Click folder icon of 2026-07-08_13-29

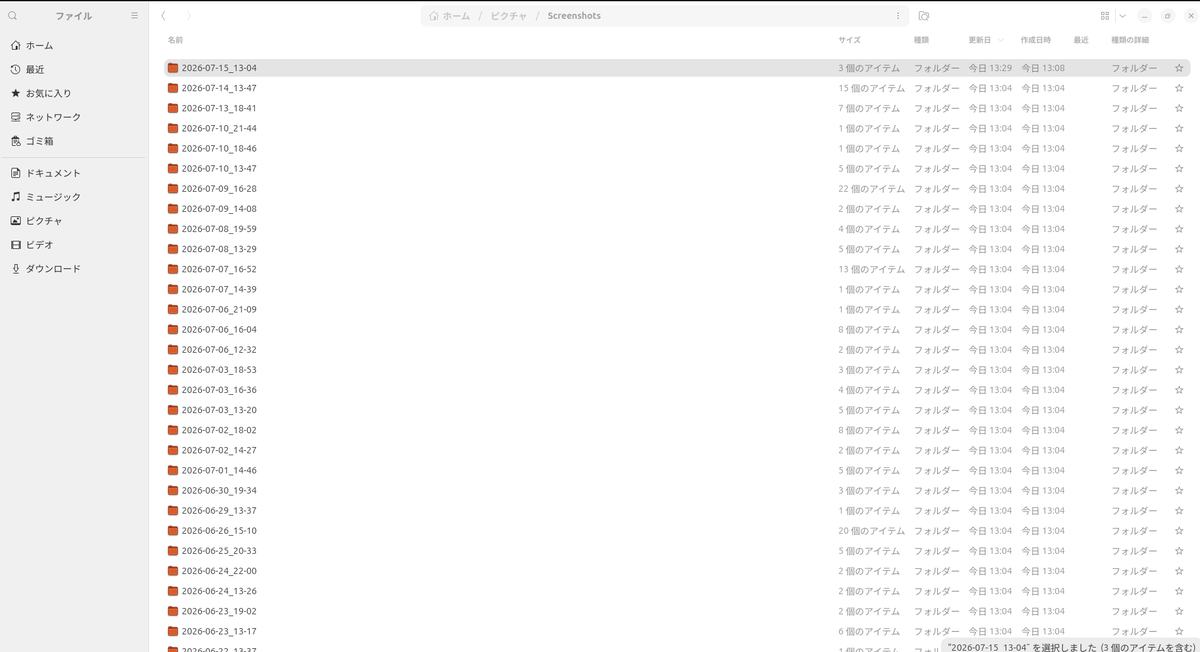tap(173, 249)
